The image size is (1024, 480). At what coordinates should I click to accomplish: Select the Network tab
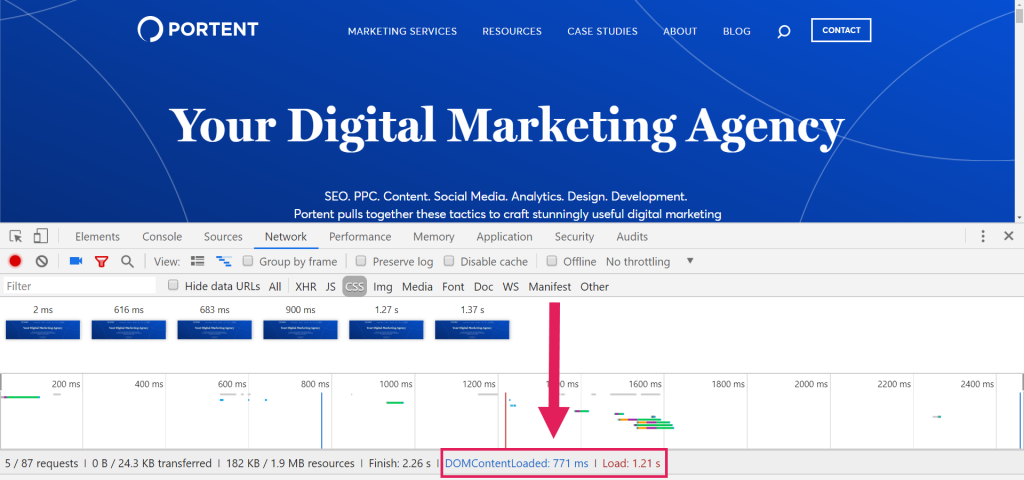point(285,236)
